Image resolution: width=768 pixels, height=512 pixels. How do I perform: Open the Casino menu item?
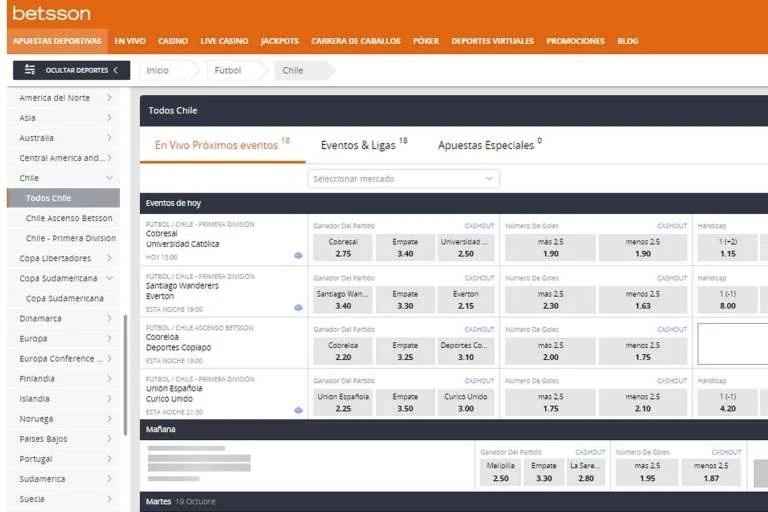172,41
